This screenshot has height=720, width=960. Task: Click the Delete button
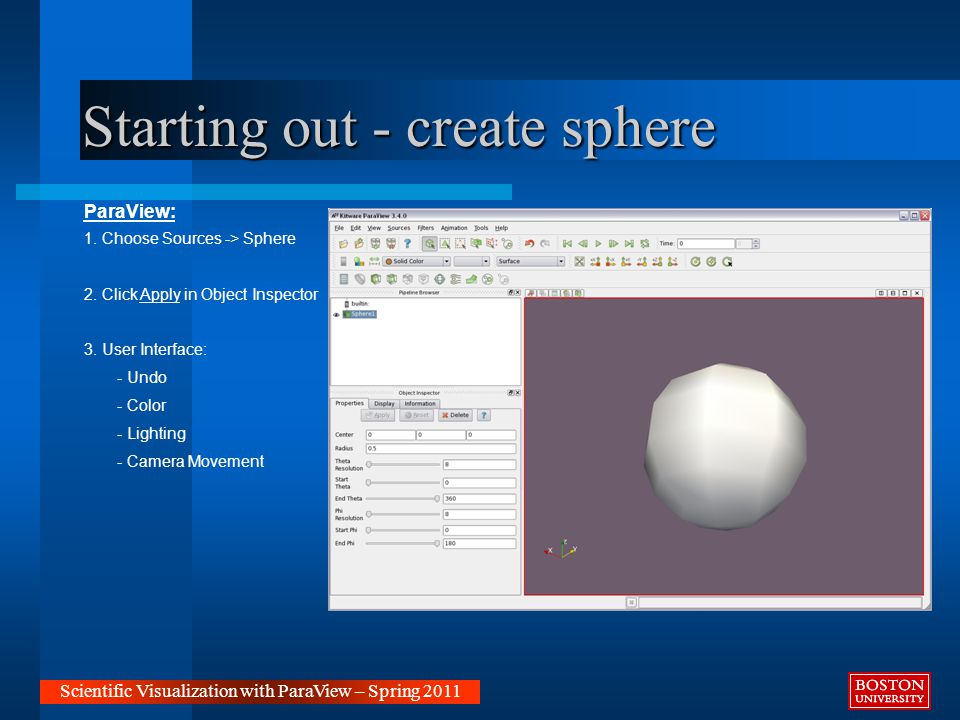(x=455, y=415)
